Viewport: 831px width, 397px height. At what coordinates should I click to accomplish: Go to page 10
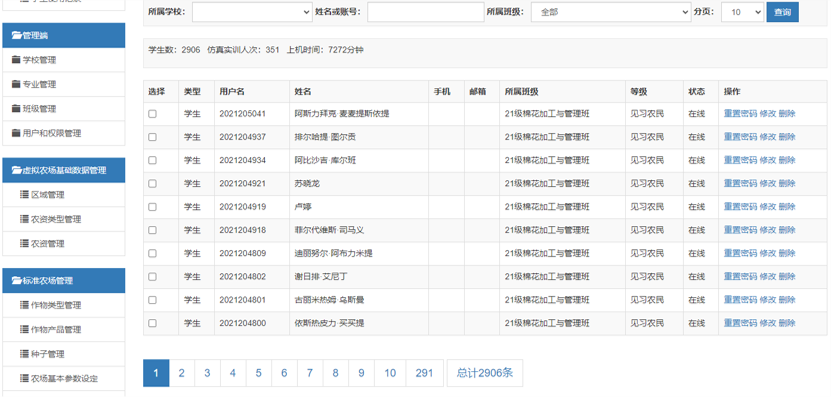click(x=390, y=373)
